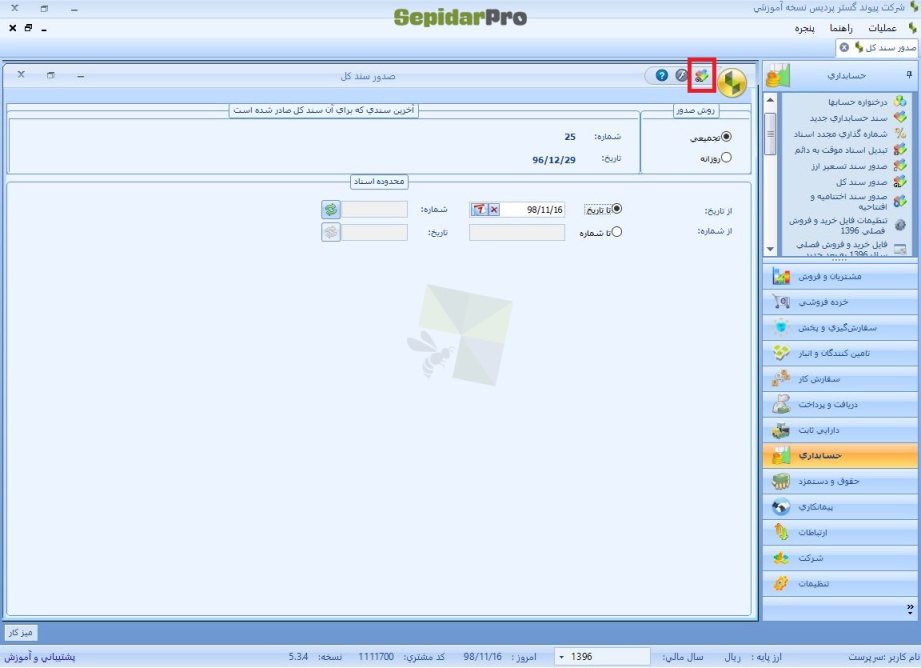Open the خرده فروشی (retail) module
The height and width of the screenshot is (668, 921).
tap(840, 302)
